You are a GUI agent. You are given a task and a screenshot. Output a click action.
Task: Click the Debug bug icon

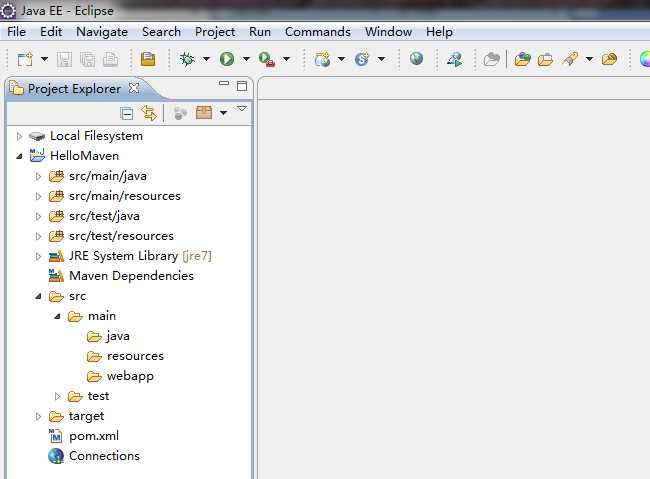tap(187, 59)
